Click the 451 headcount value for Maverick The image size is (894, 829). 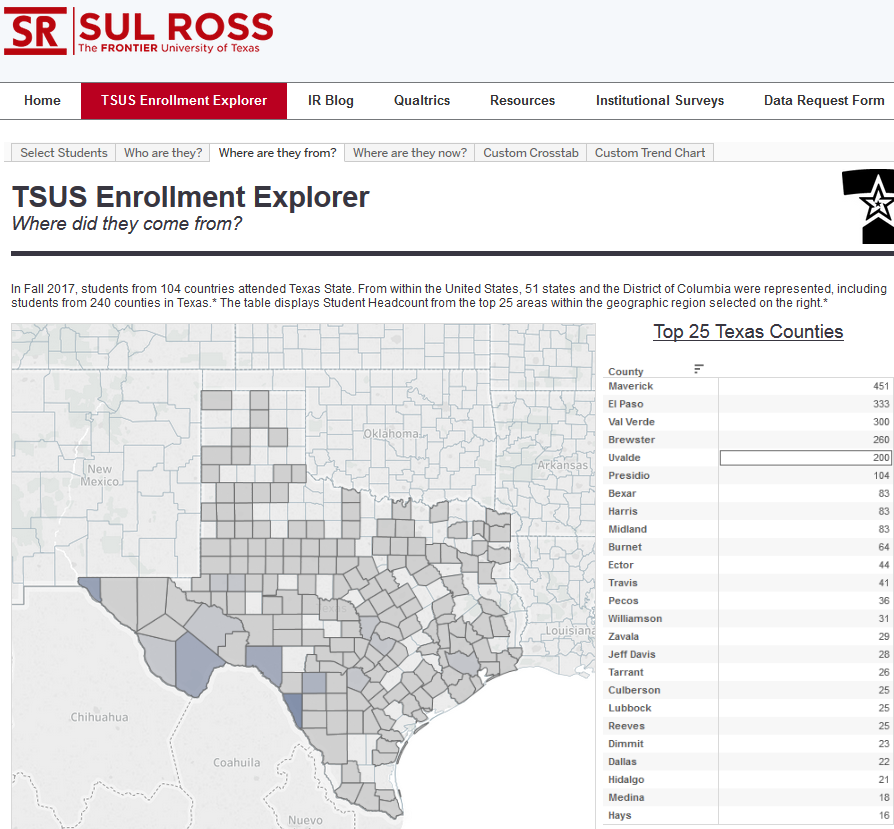pos(881,386)
